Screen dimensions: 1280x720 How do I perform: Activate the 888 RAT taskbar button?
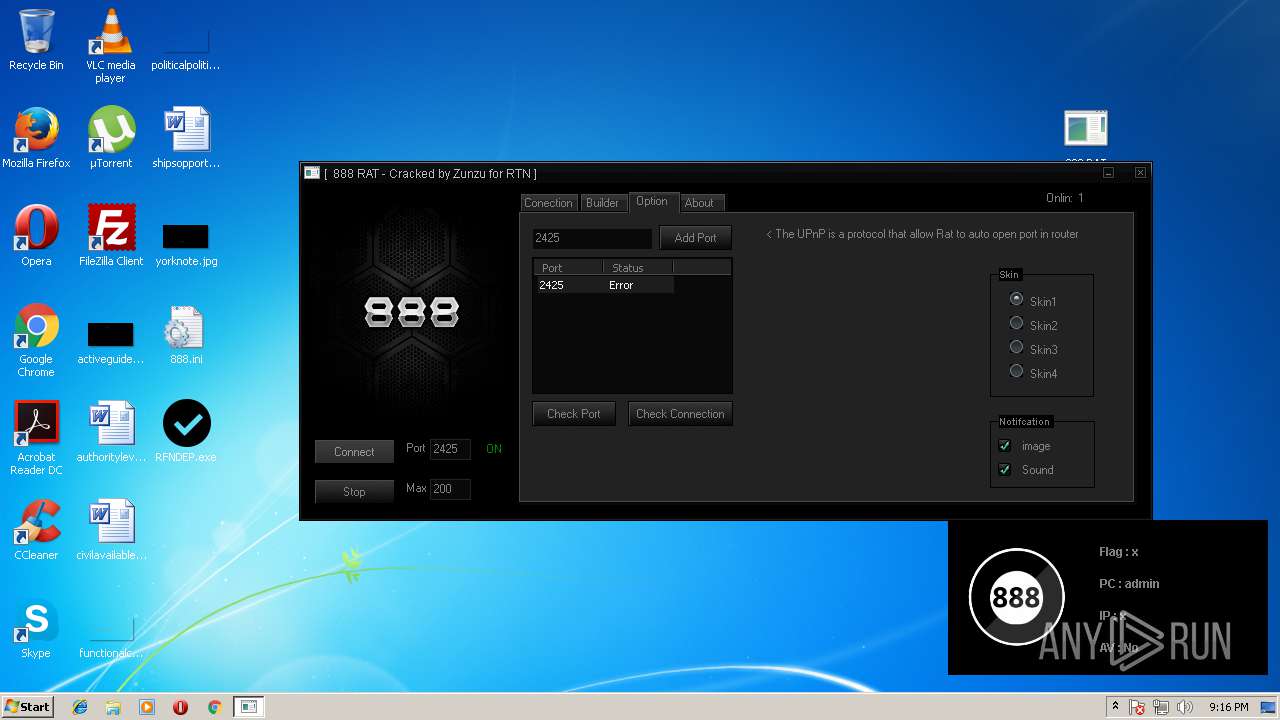click(248, 707)
